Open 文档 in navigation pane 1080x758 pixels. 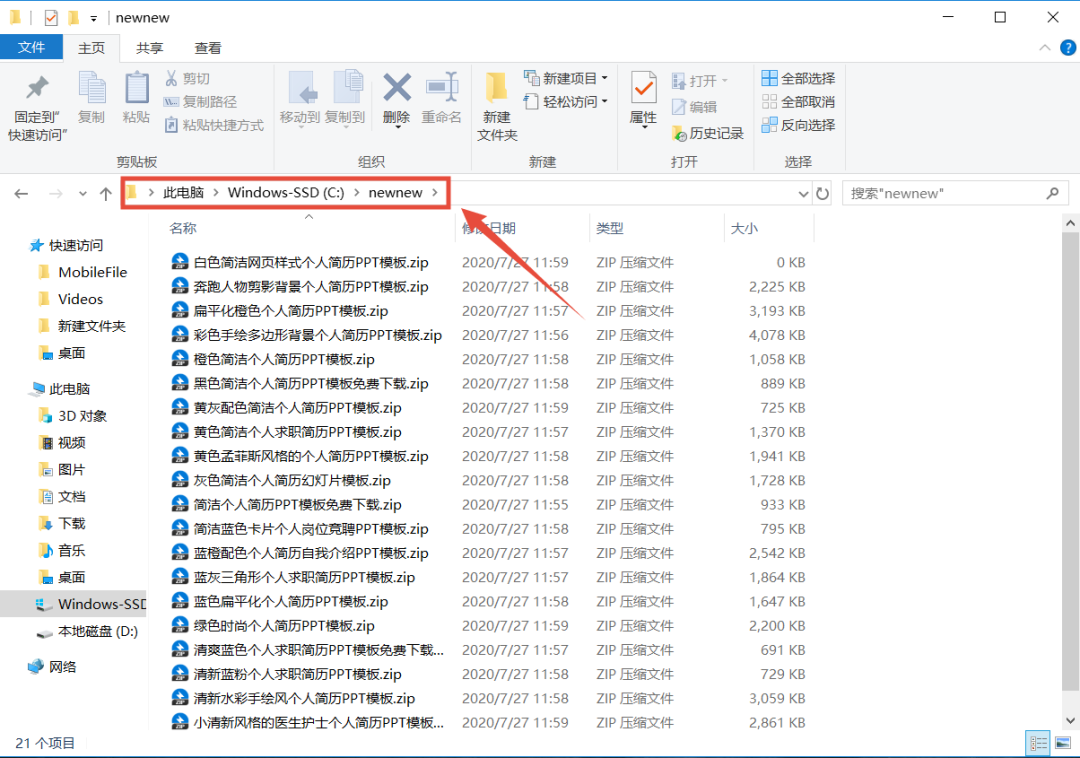pyautogui.click(x=62, y=496)
